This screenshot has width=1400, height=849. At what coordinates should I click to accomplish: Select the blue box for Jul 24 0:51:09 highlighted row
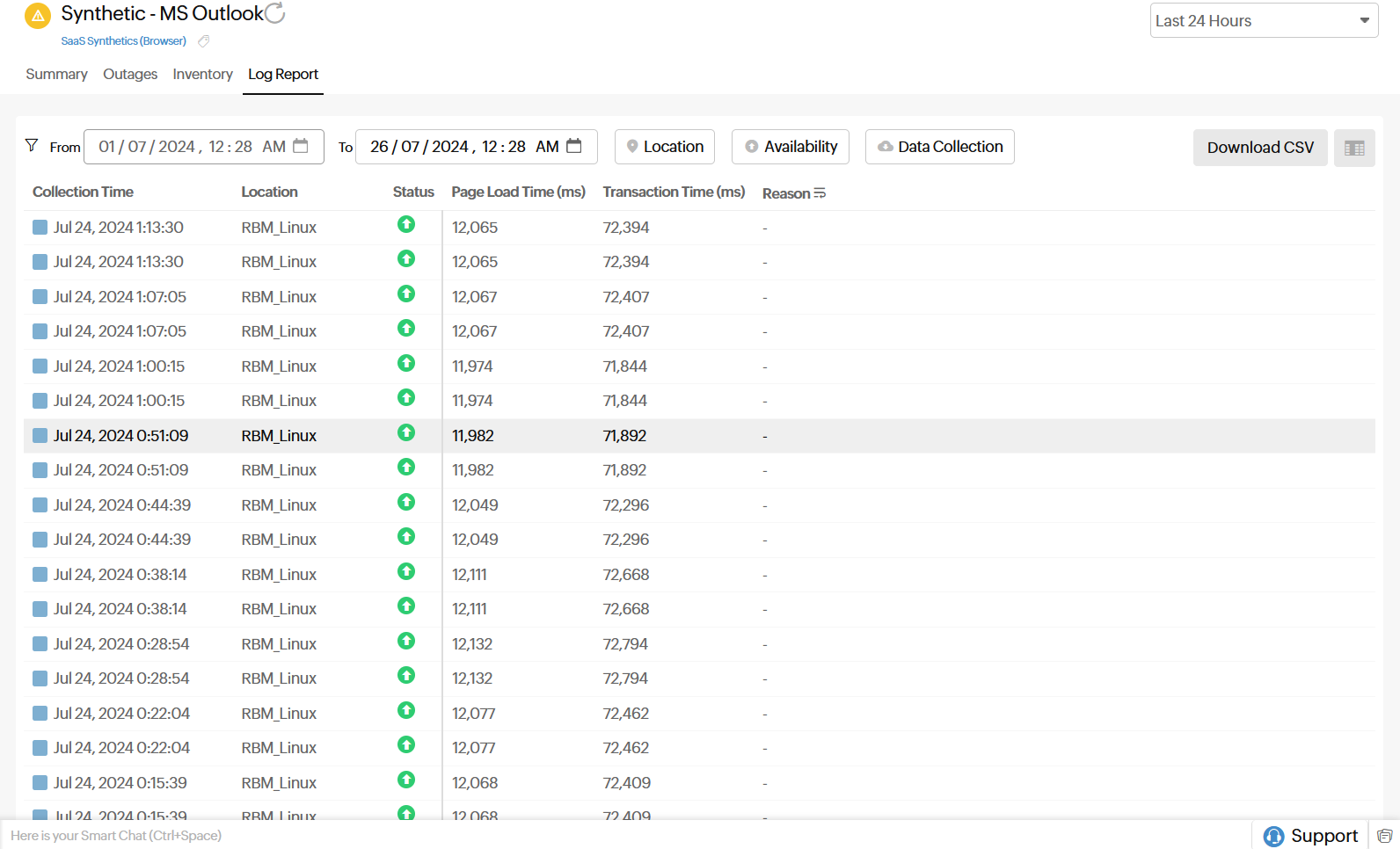[40, 436]
